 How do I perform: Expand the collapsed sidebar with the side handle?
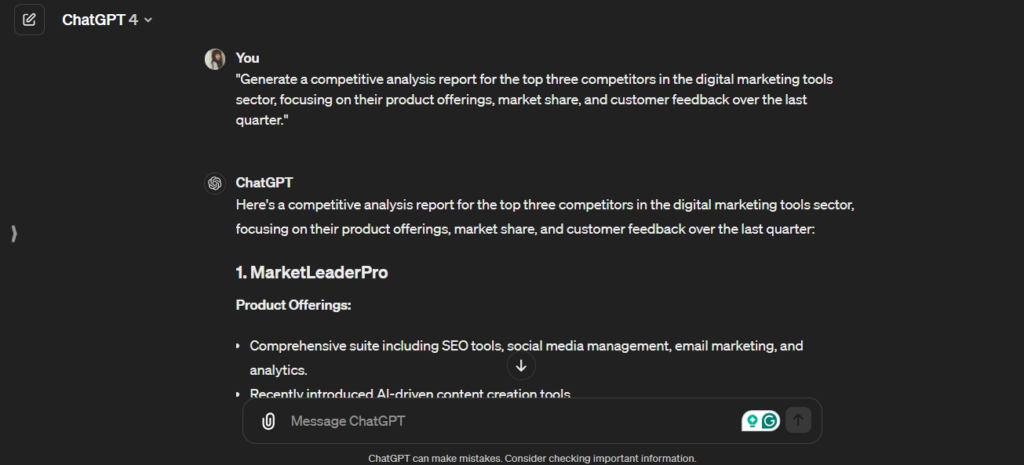pyautogui.click(x=14, y=234)
